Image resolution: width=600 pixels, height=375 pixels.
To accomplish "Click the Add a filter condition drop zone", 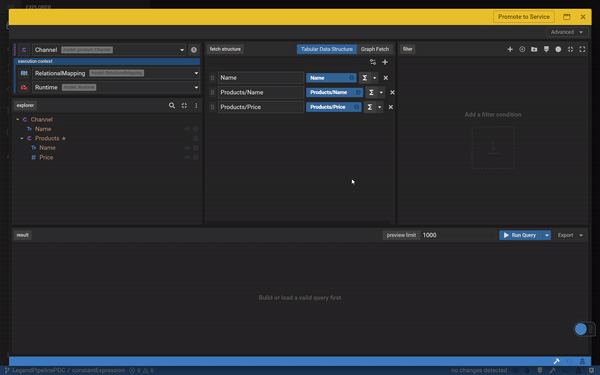I will pos(493,148).
